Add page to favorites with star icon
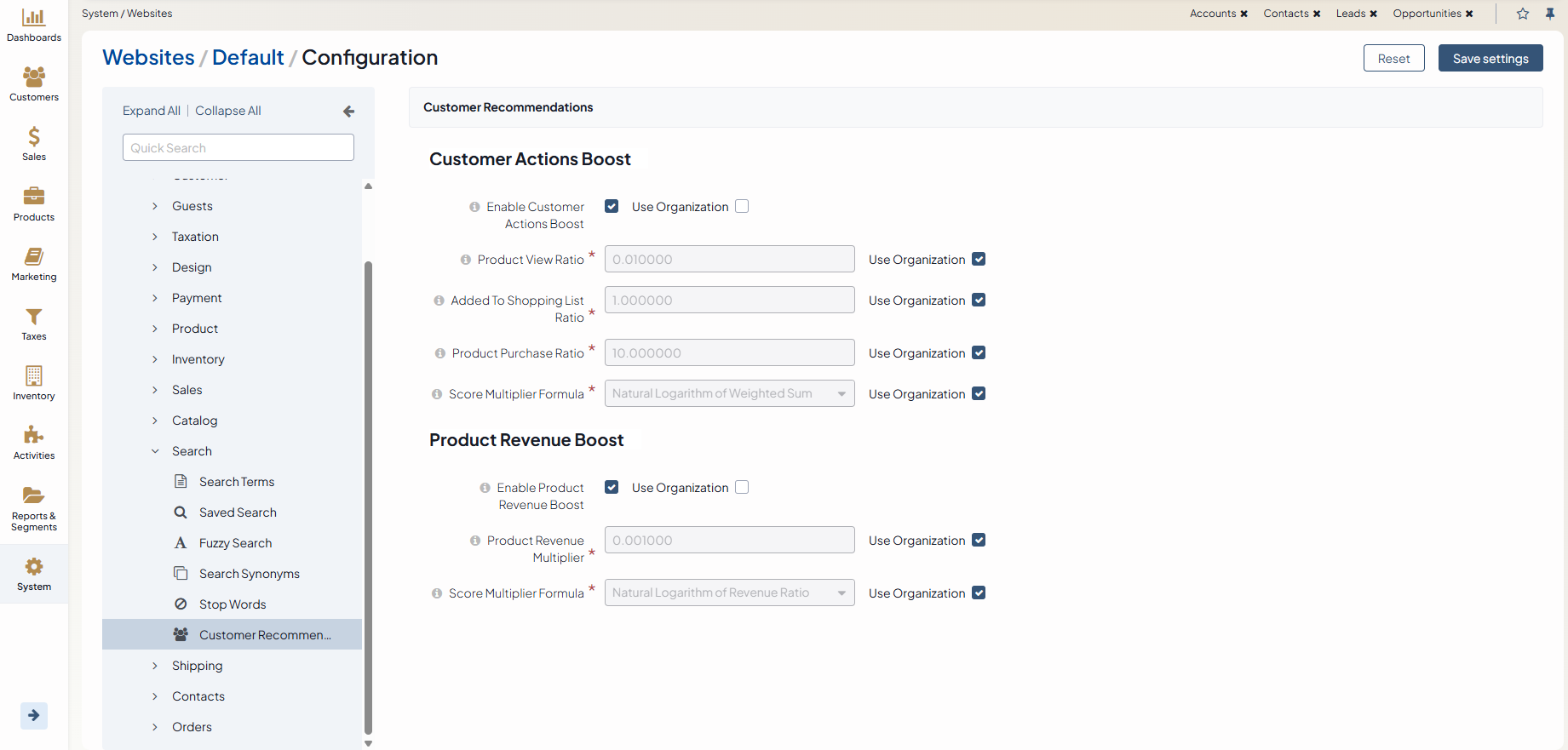1568x750 pixels. 1523,14
